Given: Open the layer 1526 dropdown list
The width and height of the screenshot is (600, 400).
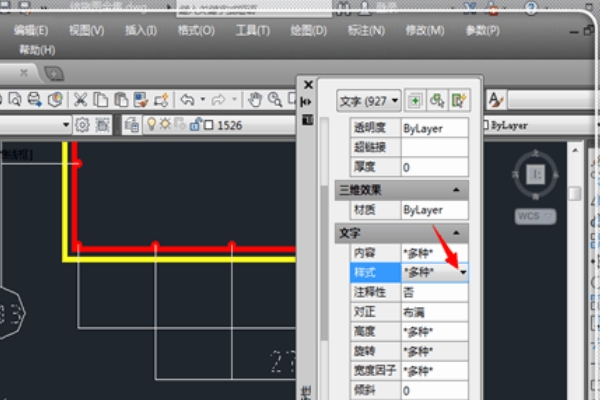Looking at the screenshot, I should click(x=218, y=125).
